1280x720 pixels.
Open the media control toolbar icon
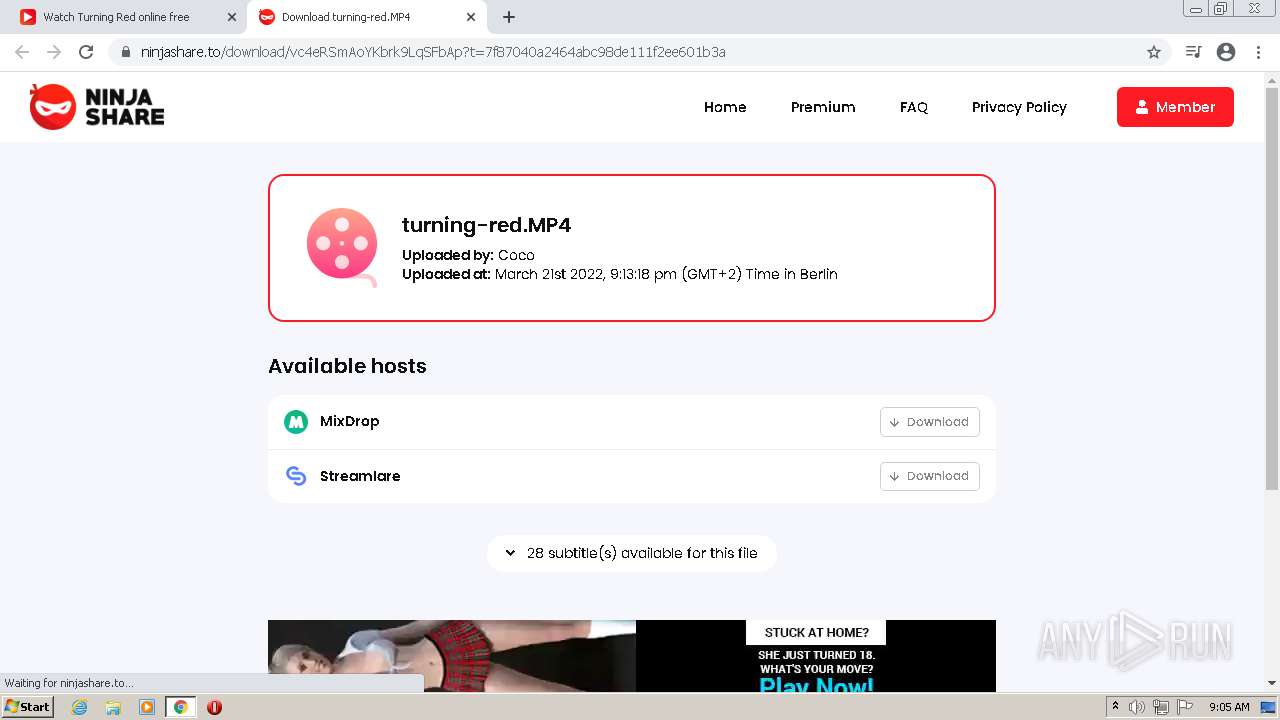pos(1193,52)
